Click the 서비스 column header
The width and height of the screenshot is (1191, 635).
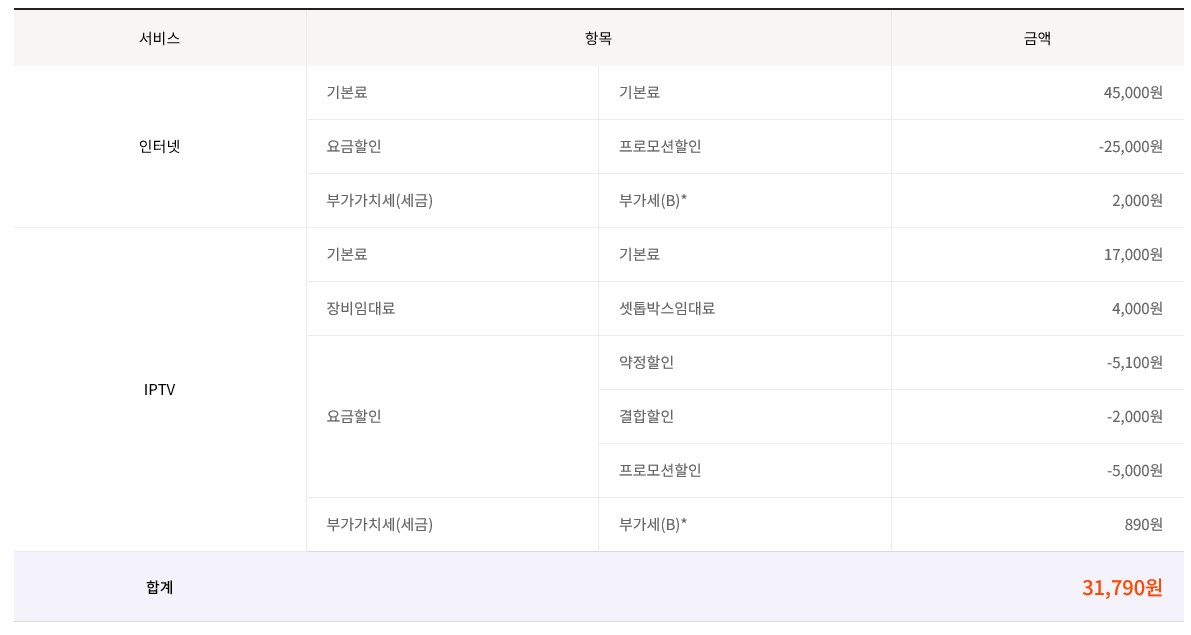[160, 39]
